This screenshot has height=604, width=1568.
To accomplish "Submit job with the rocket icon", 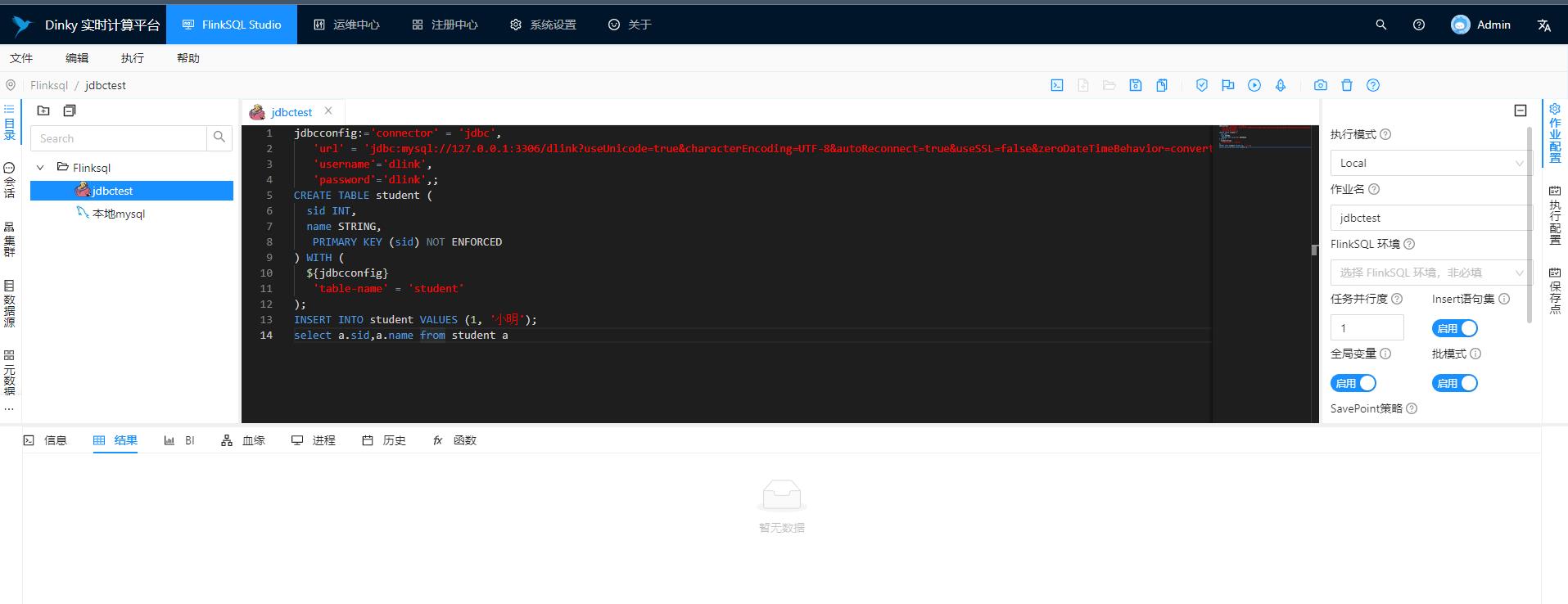I will (x=1281, y=85).
